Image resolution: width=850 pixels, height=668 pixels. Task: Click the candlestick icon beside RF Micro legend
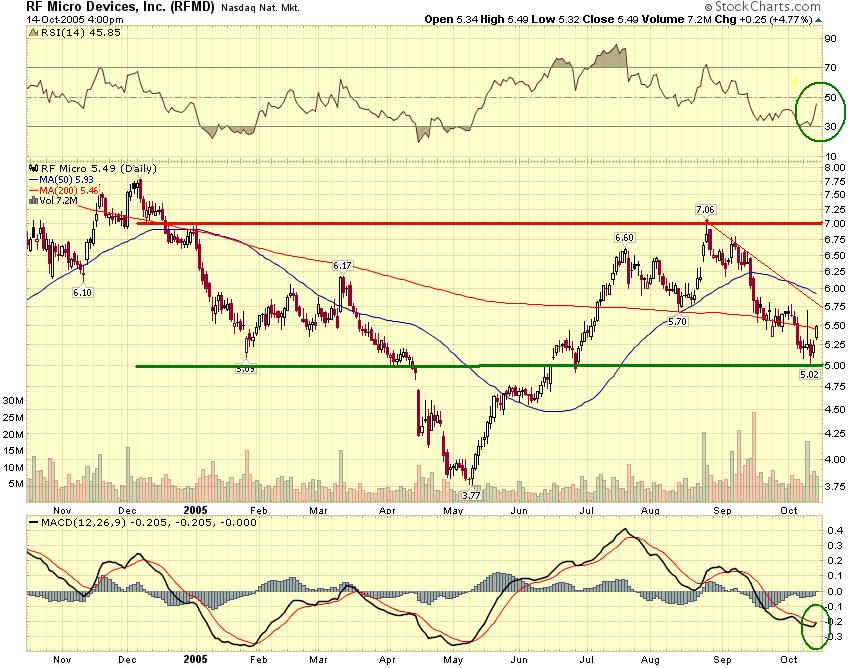tap(33, 169)
